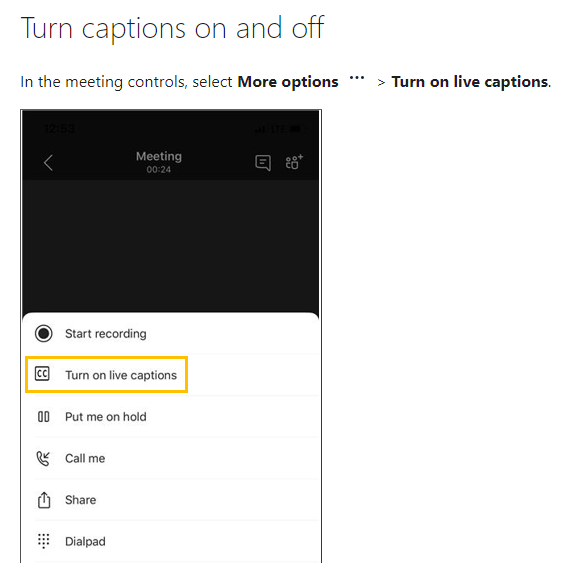Tap the back chevron beside Meeting title

[x=49, y=163]
